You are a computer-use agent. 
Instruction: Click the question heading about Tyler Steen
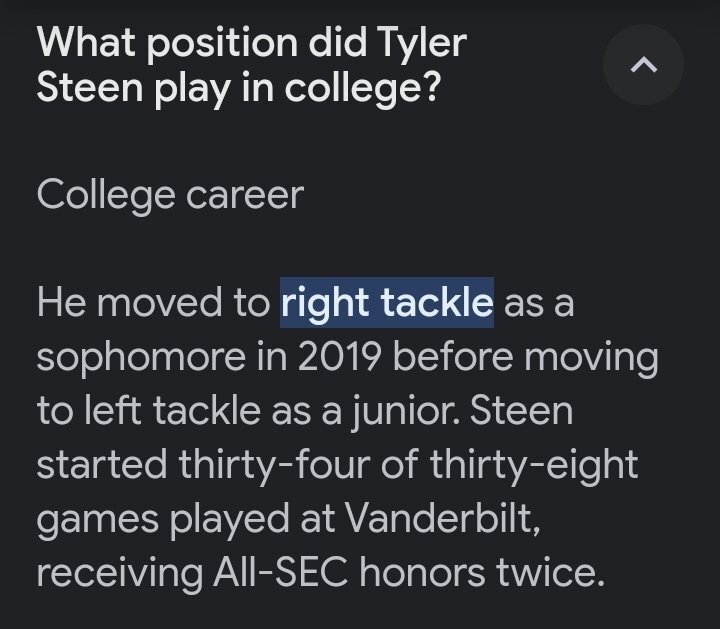click(251, 65)
